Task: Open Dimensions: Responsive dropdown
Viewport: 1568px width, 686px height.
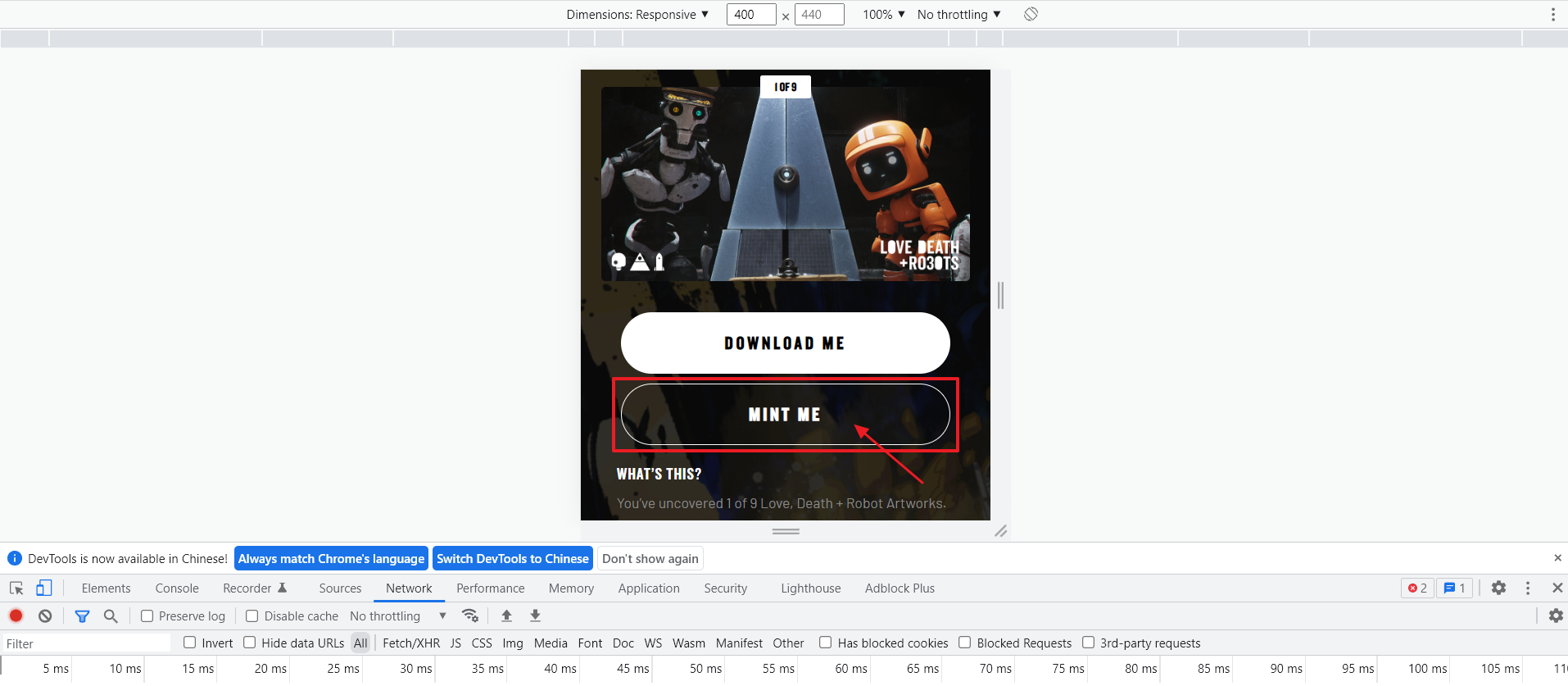Action: point(637,14)
